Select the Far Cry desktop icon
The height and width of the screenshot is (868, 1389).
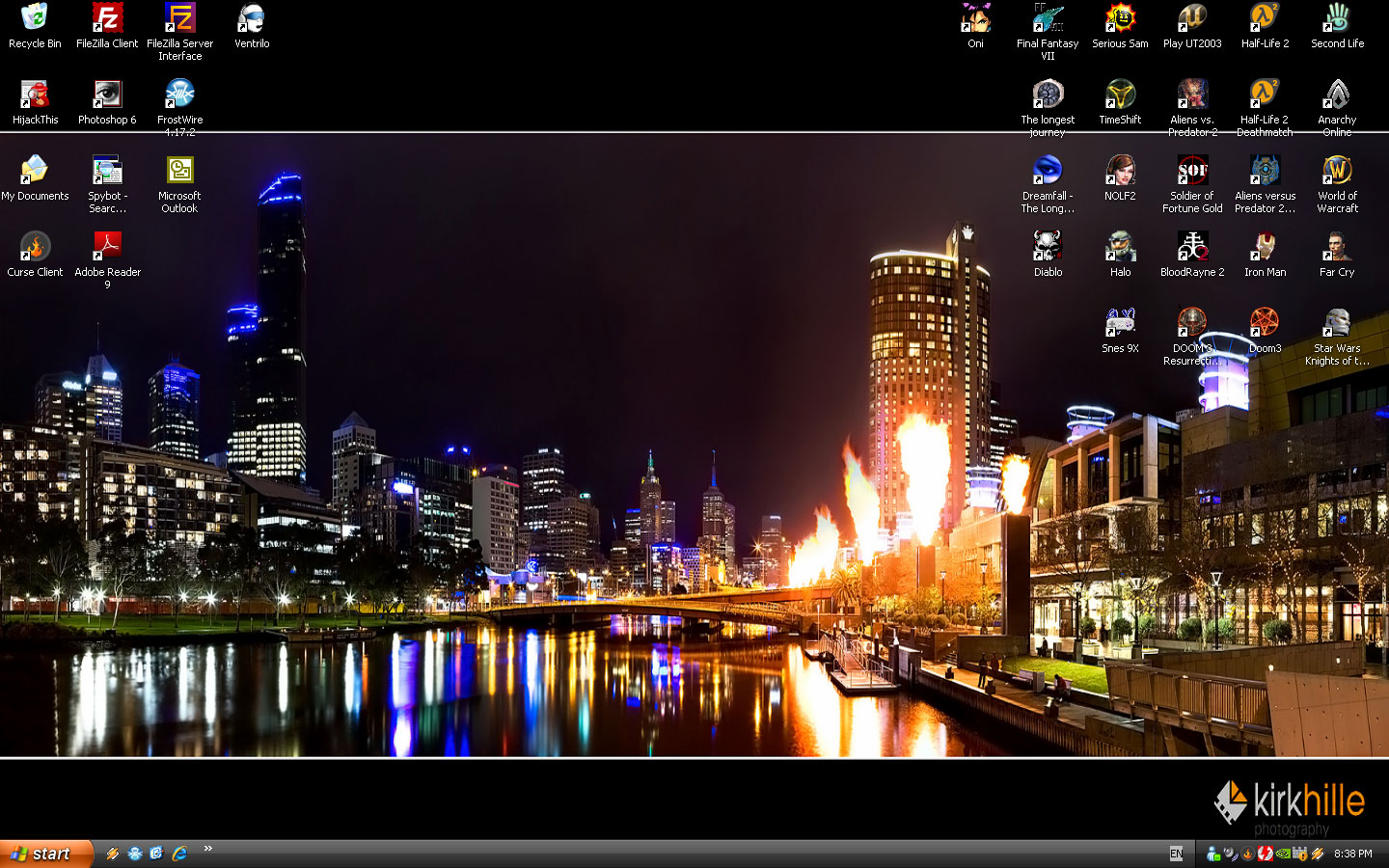[1337, 248]
